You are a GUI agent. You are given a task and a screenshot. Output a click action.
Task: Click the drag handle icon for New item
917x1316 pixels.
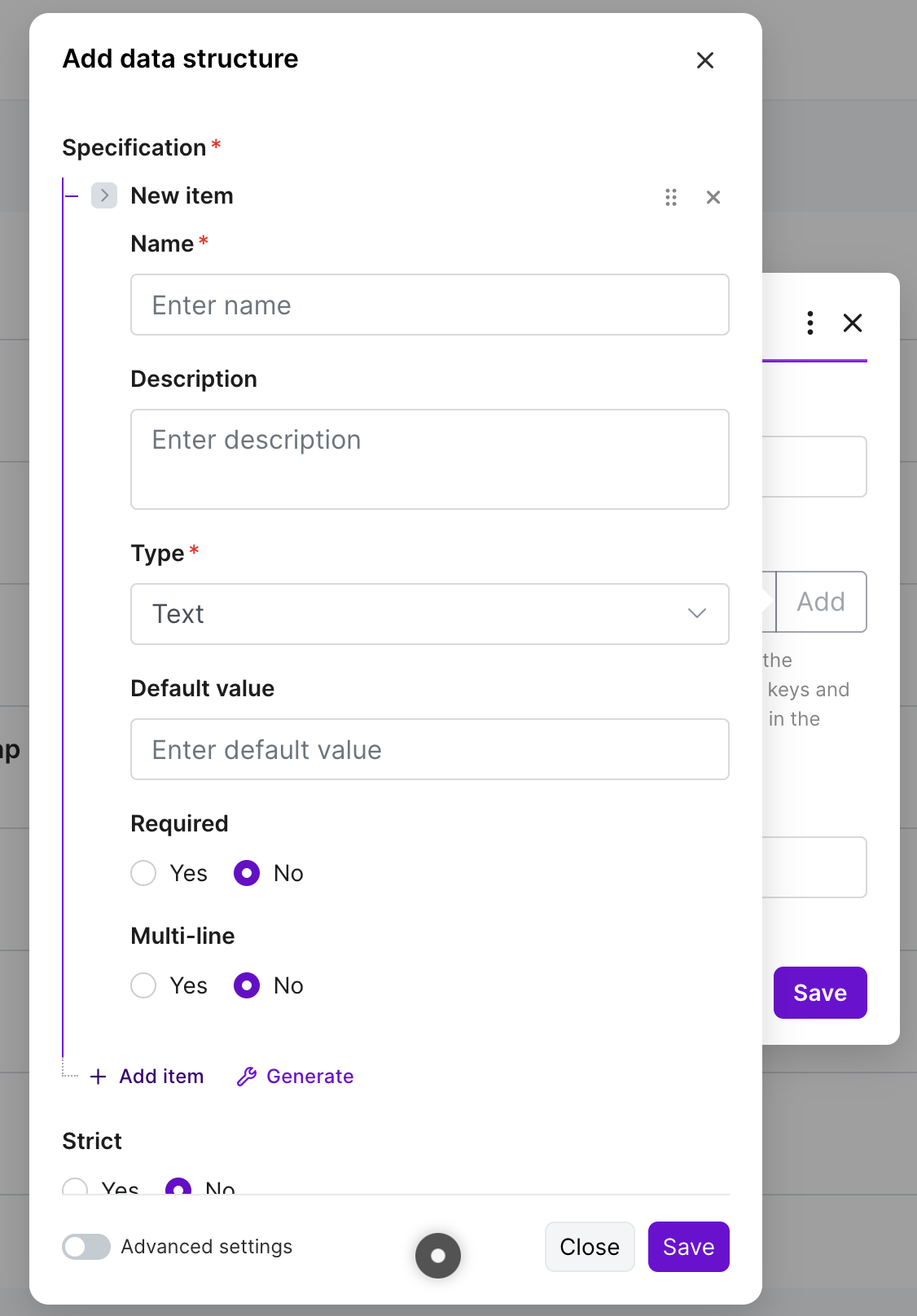coord(671,197)
